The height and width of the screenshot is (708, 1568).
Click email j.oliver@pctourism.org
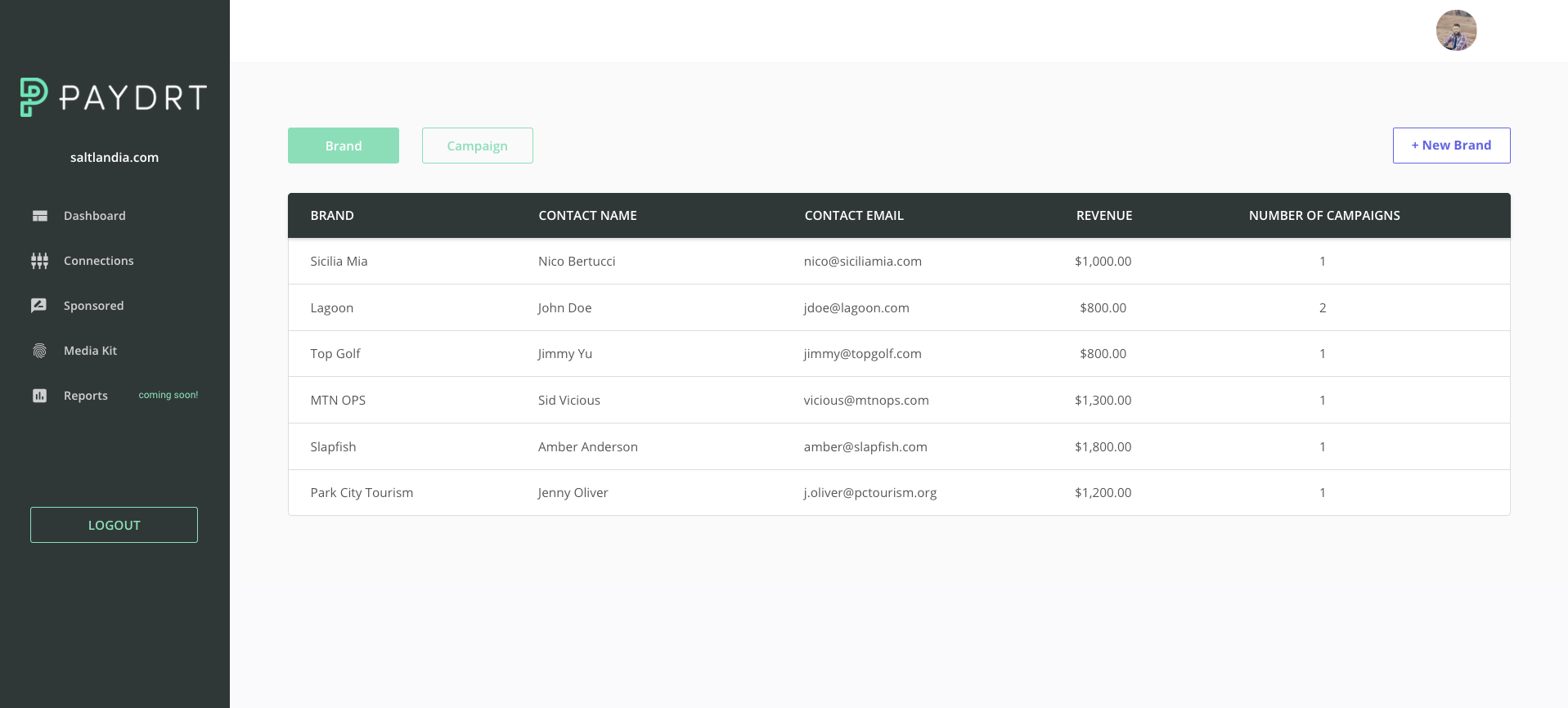870,493
